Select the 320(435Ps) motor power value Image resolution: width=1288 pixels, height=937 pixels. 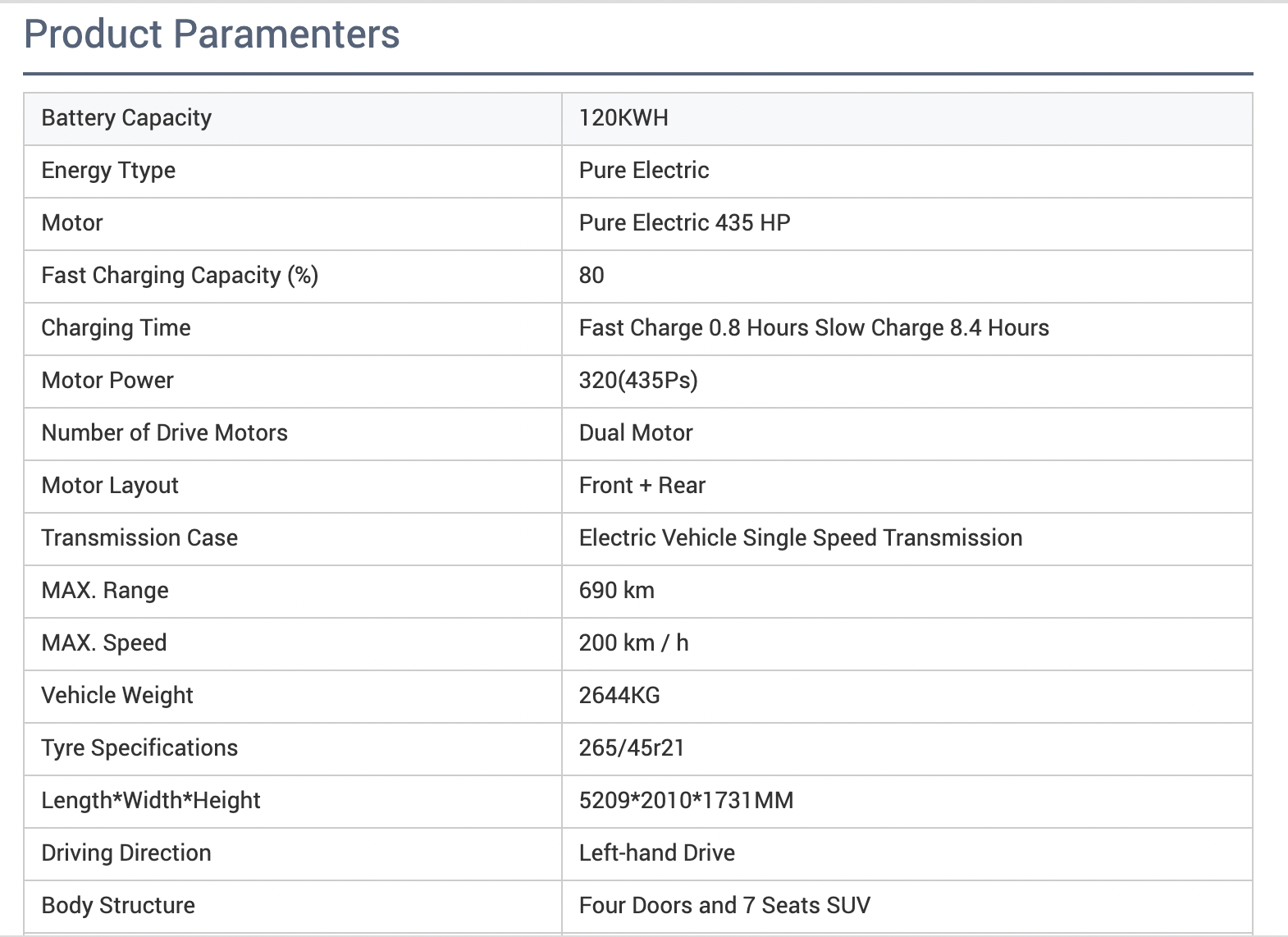(638, 381)
